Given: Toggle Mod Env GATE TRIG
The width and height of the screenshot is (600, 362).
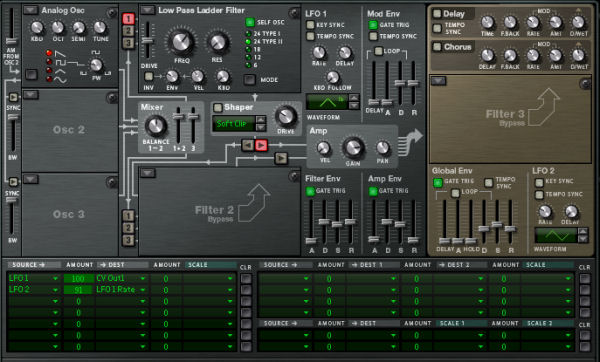Looking at the screenshot, I should pos(373,25).
